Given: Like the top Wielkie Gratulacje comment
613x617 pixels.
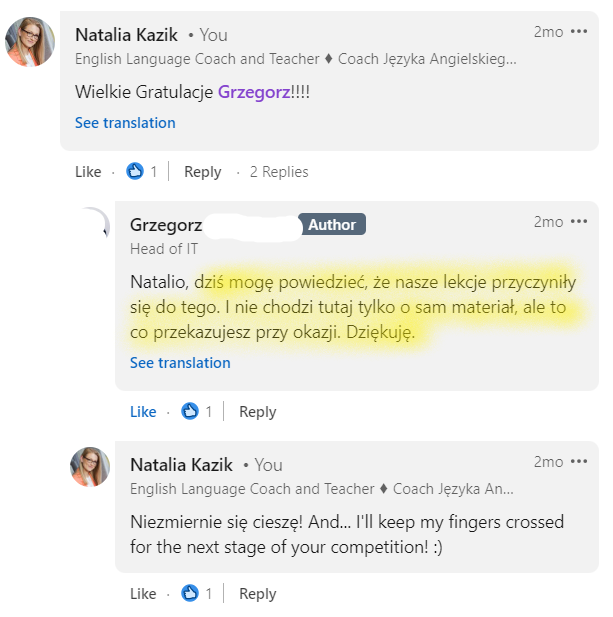Looking at the screenshot, I should (88, 172).
